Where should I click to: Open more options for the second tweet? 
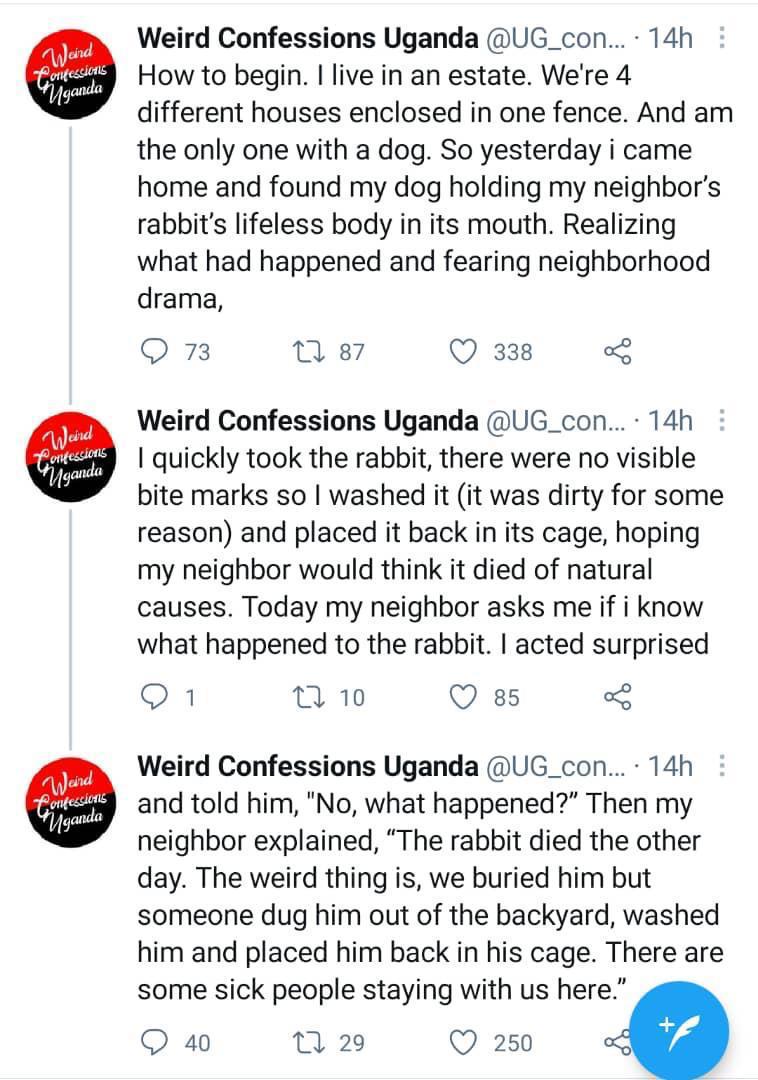[x=722, y=419]
